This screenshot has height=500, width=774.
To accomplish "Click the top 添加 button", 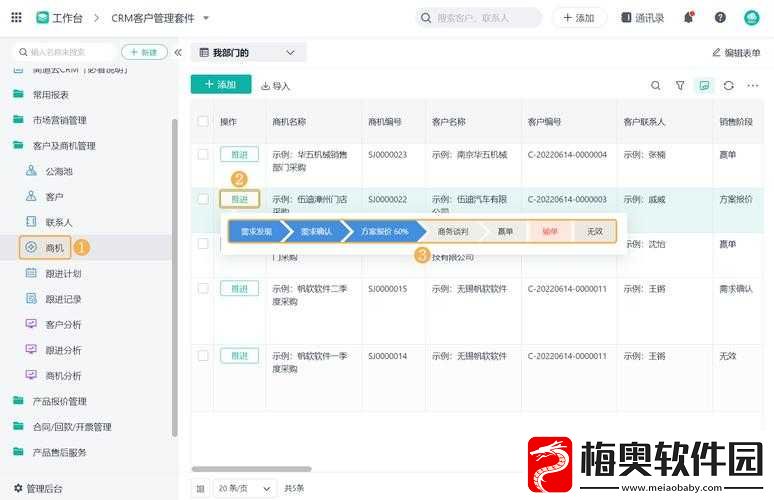I will [x=579, y=18].
